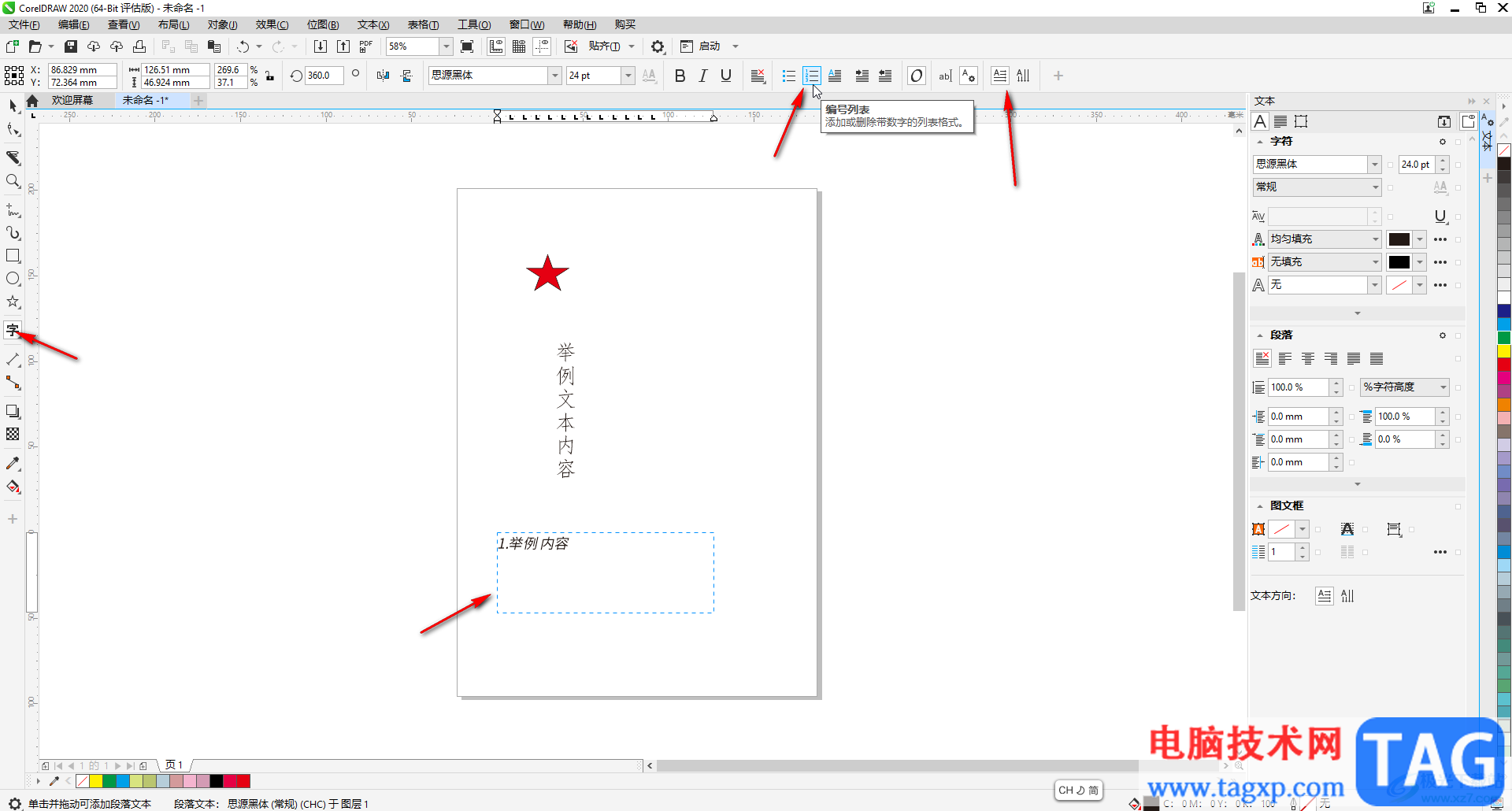This screenshot has width=1512, height=811.
Task: Click the 购买 menu link
Action: coord(625,25)
